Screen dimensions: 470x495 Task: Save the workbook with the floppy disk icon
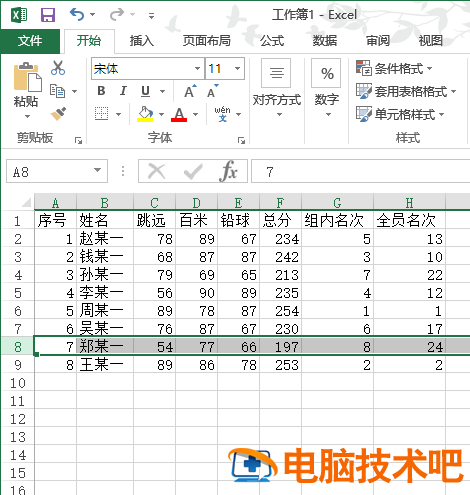(48, 15)
